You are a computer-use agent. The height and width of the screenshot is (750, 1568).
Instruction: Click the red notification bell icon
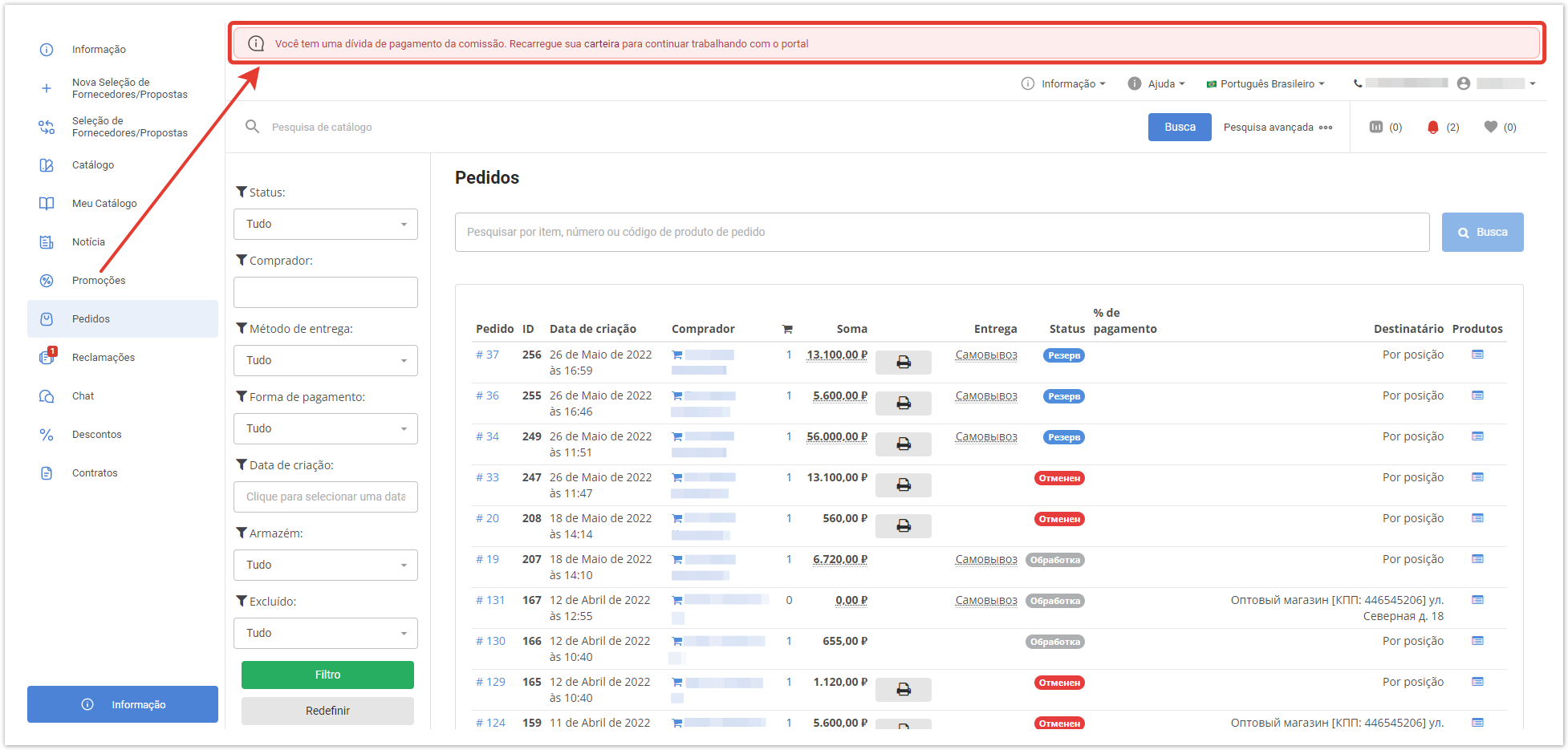[1432, 127]
